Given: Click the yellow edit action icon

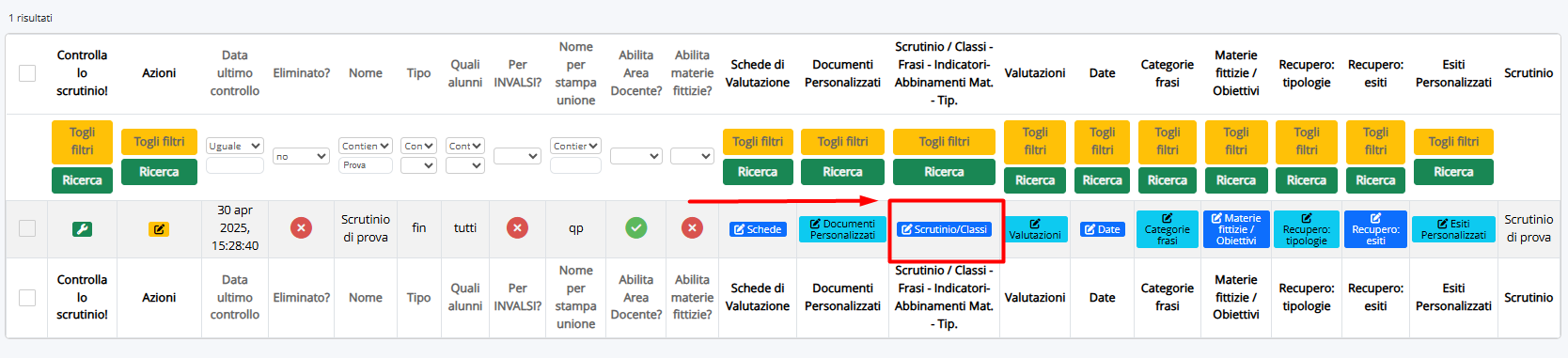Looking at the screenshot, I should pos(159,228).
